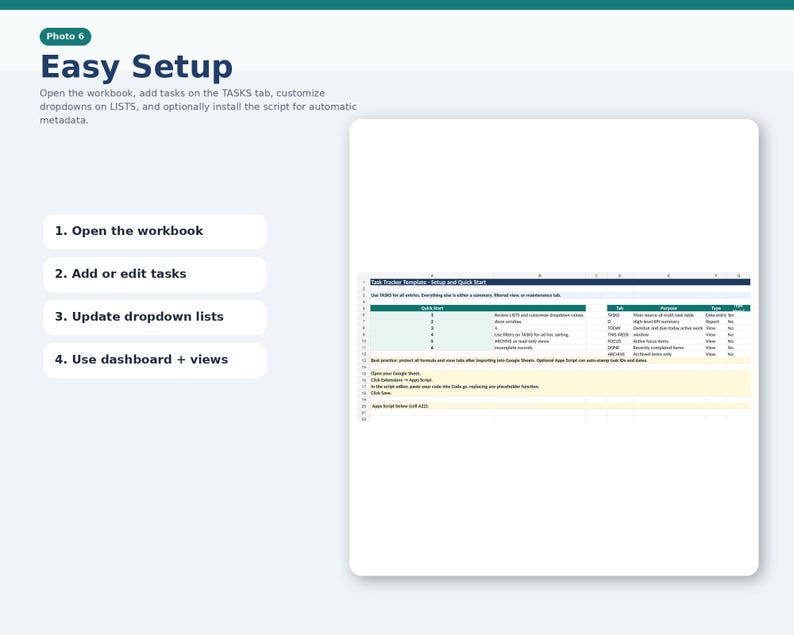Click Quick Start step number 1 cell
Screen dimensions: 794x635
point(432,315)
